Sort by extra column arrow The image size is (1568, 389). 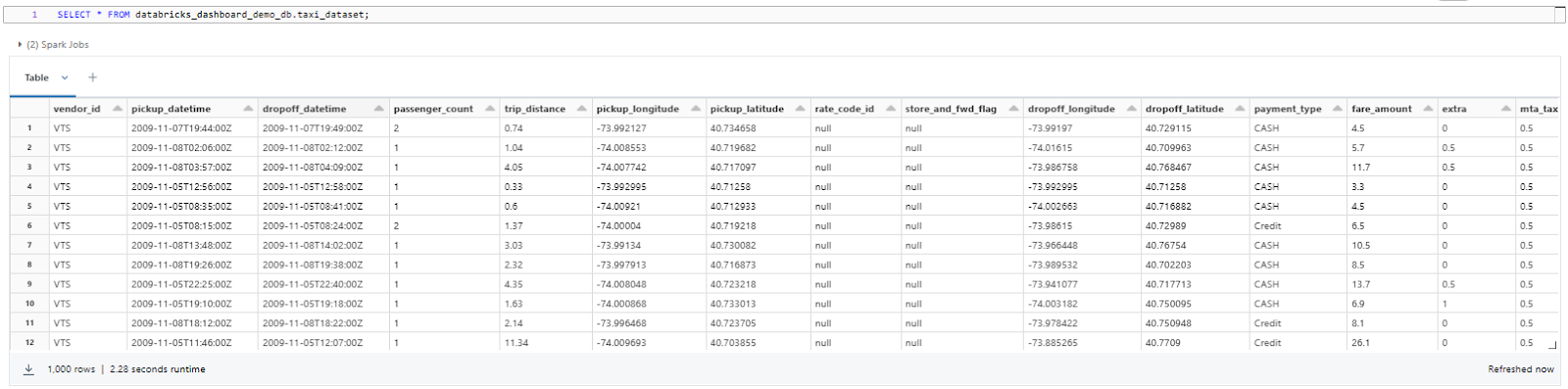point(1506,109)
